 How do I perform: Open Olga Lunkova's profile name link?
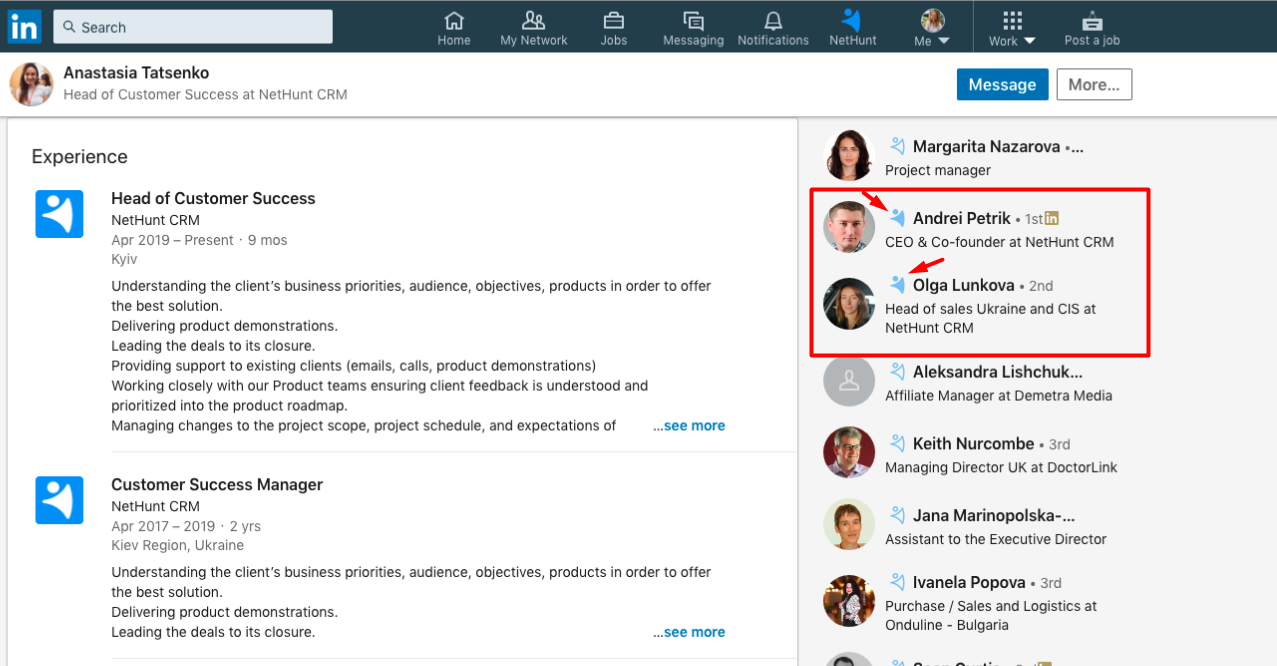pos(964,285)
